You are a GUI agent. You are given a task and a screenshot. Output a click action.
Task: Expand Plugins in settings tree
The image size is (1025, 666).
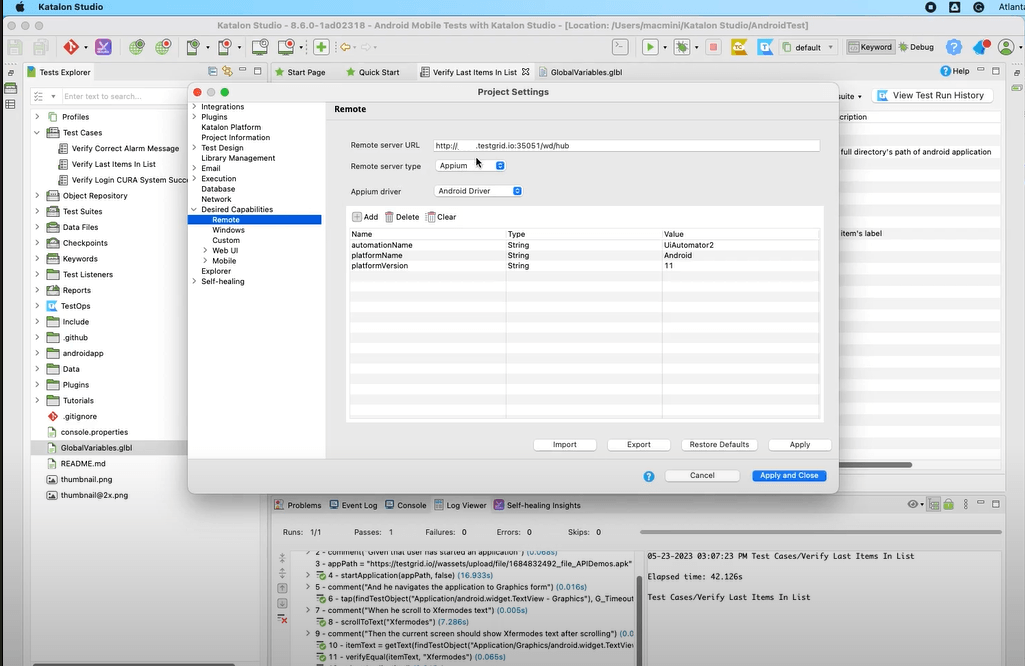click(194, 117)
